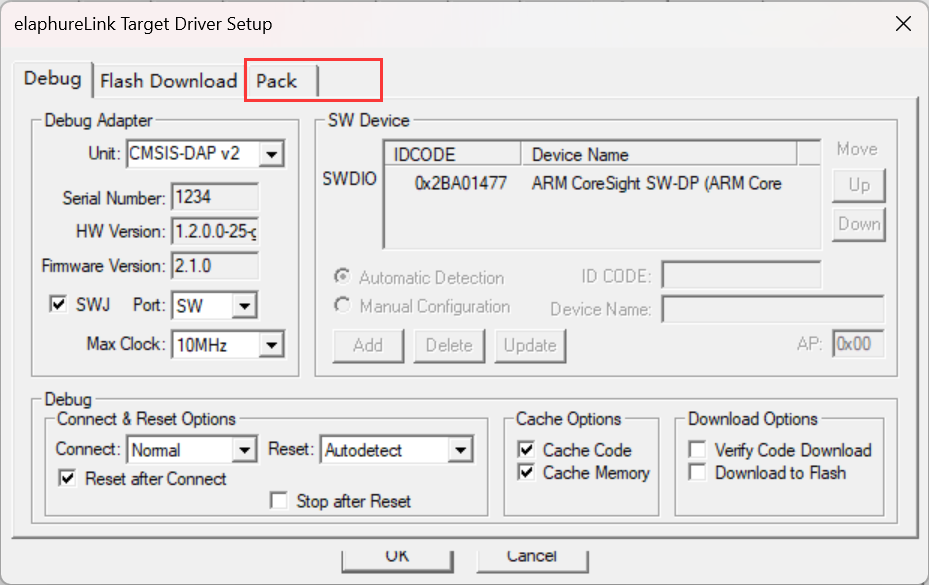Enable Verify Code Download checkbox
Screen dimensions: 929x585
[x=697, y=449]
